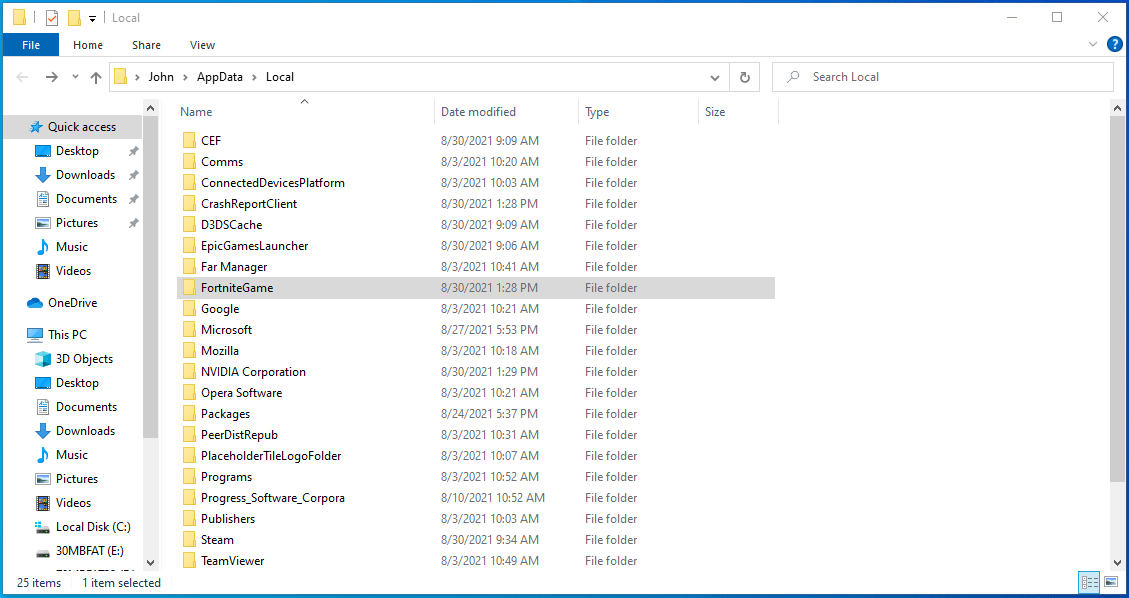This screenshot has height=598, width=1129.
Task: Click the PeerDistRepub folder name
Action: coord(239,435)
